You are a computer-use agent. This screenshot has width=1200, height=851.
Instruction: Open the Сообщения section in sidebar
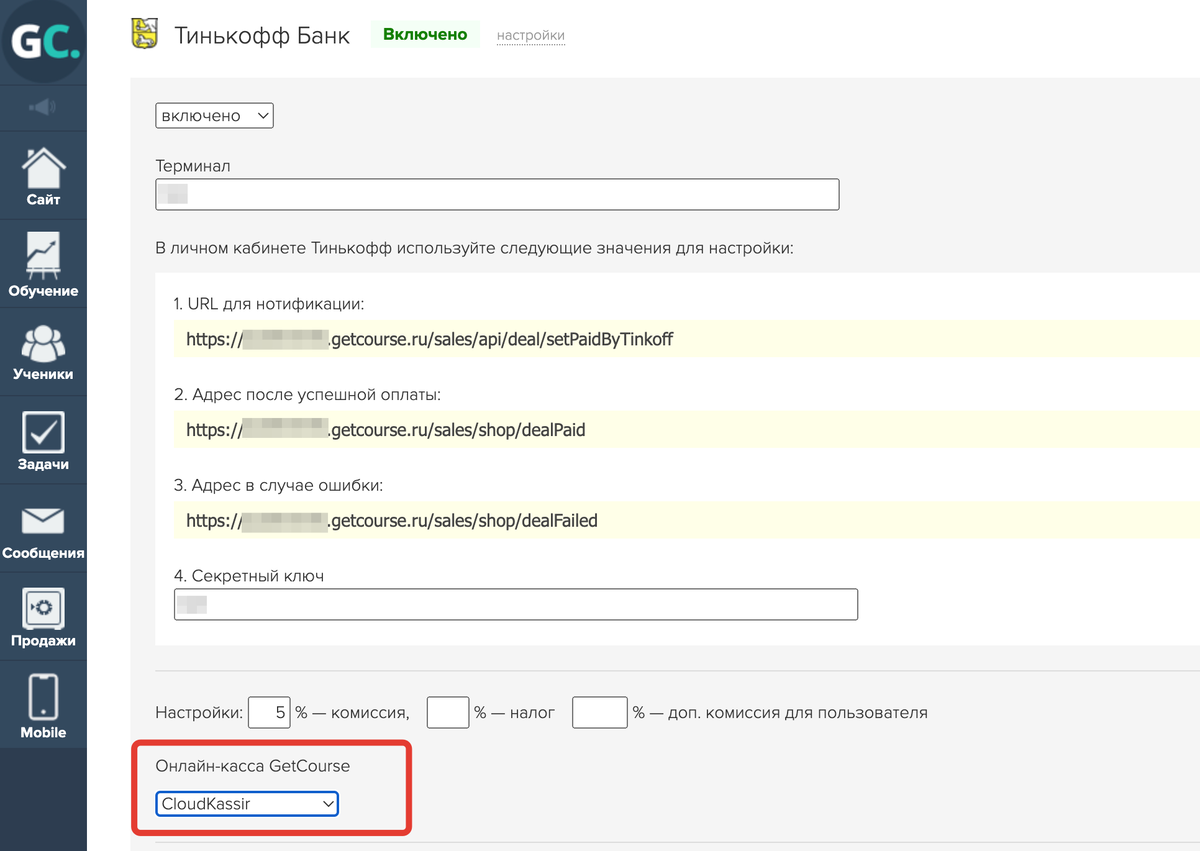(43, 530)
